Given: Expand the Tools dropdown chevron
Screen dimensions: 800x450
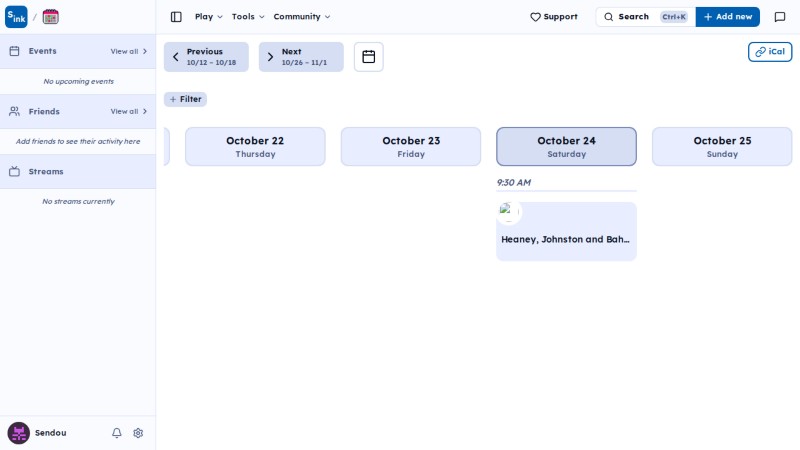Looking at the screenshot, I should (262, 17).
